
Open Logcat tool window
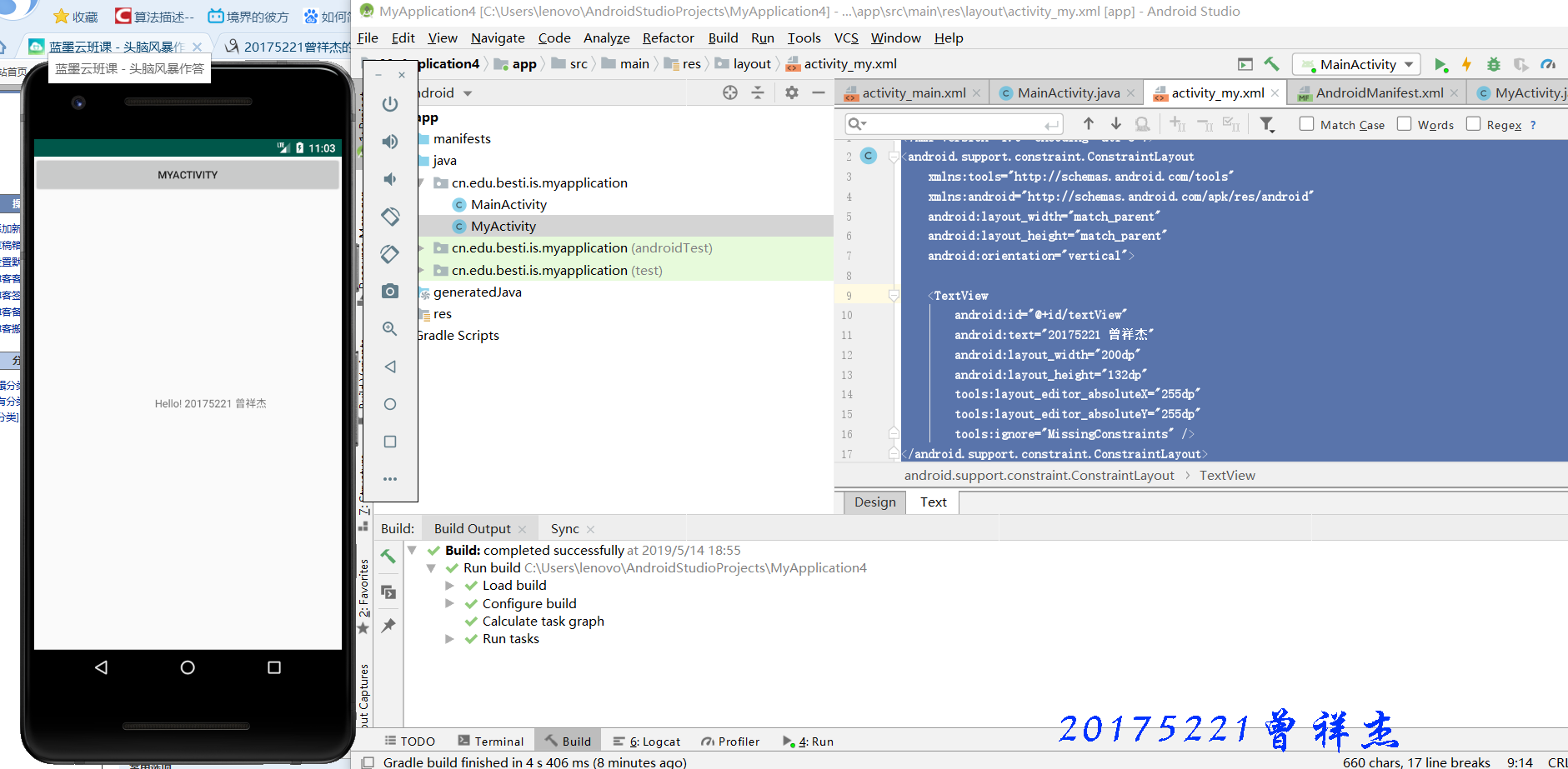[647, 742]
